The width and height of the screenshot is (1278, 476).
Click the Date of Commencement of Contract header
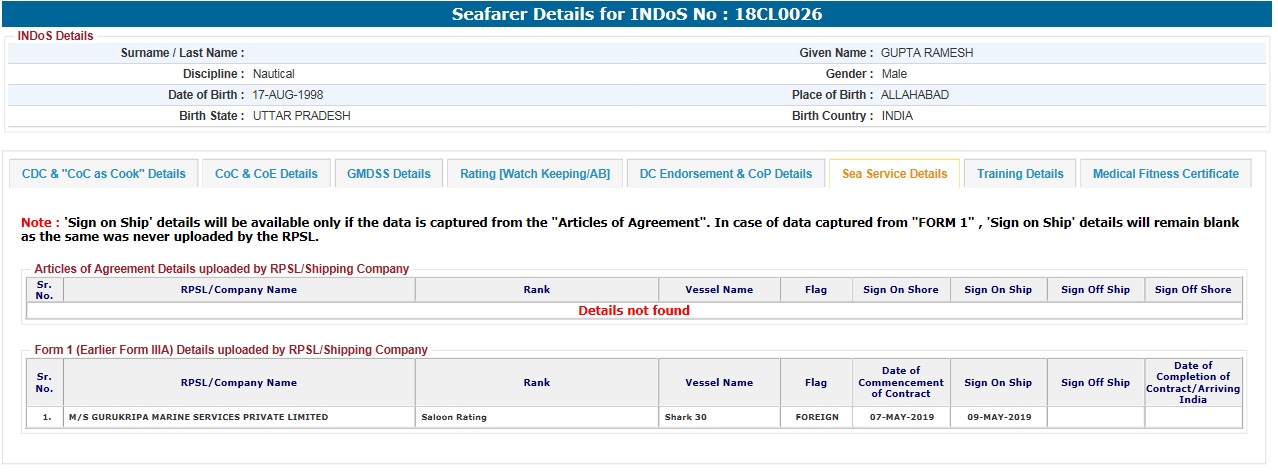pyautogui.click(x=901, y=383)
